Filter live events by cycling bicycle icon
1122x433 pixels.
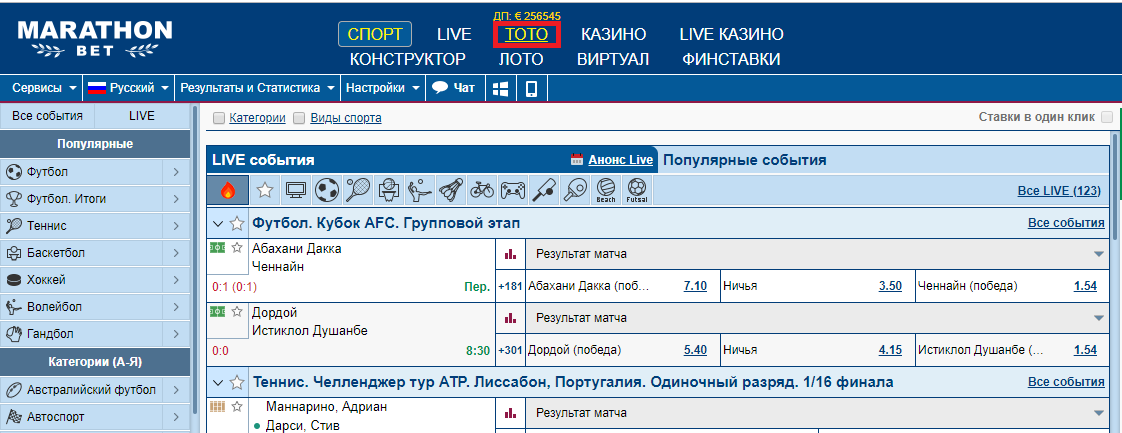[481, 190]
